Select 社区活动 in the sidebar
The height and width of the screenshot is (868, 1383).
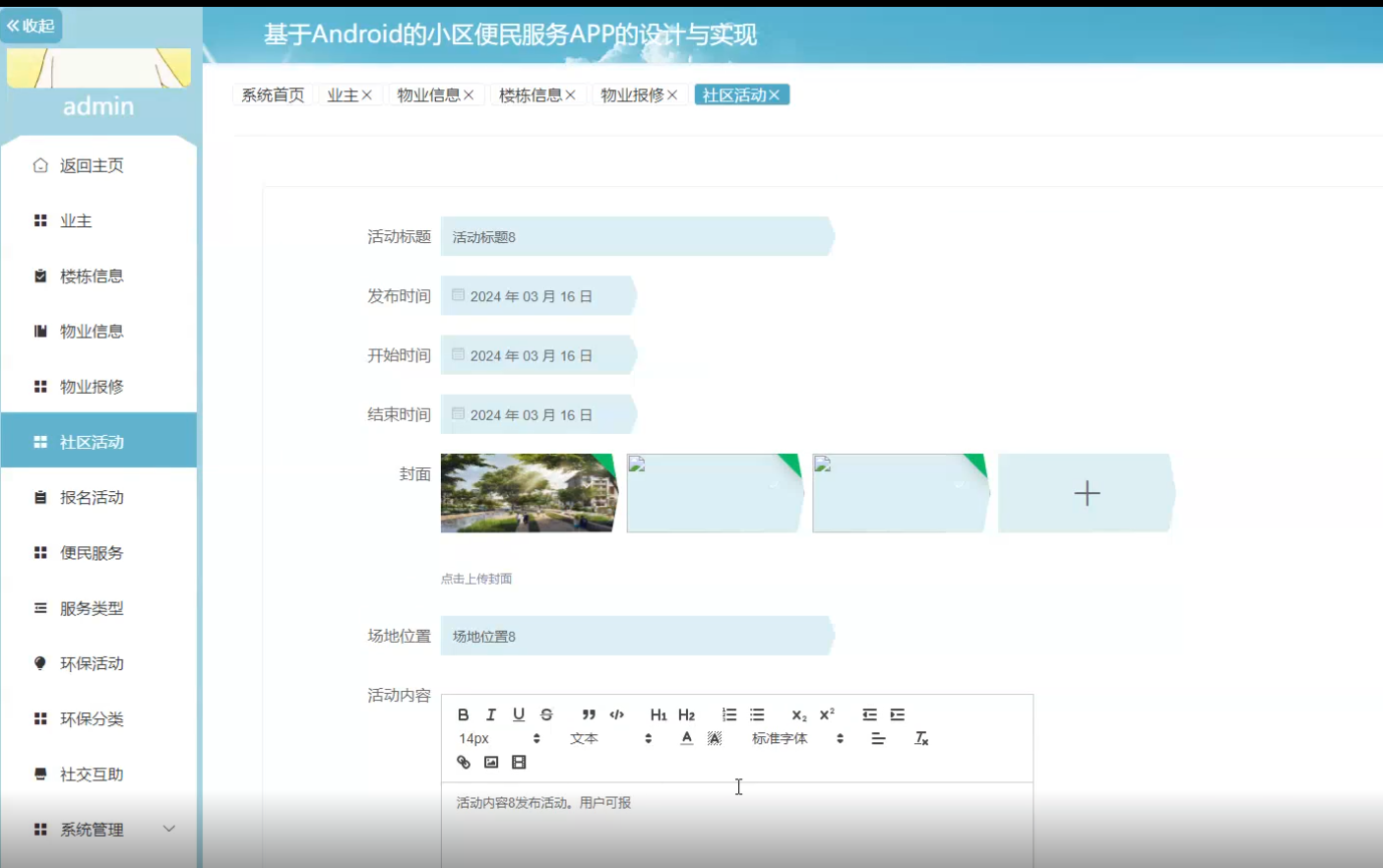(x=98, y=442)
